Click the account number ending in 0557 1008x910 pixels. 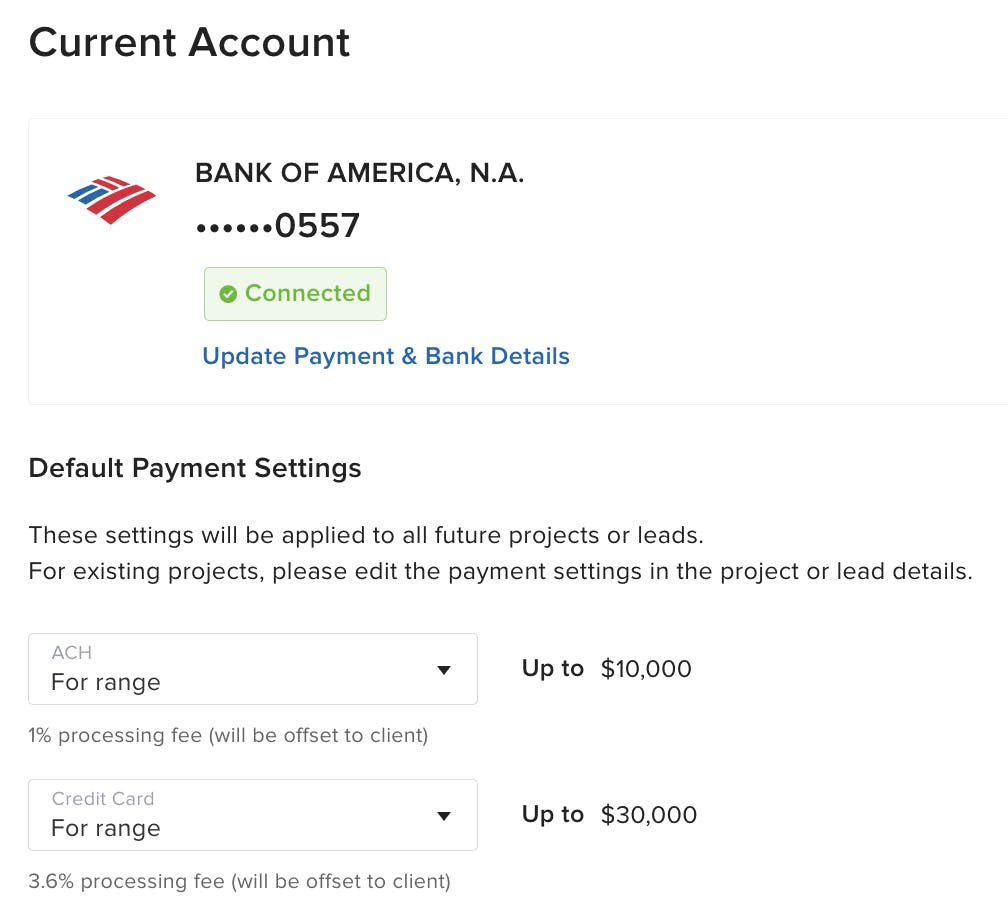point(277,225)
